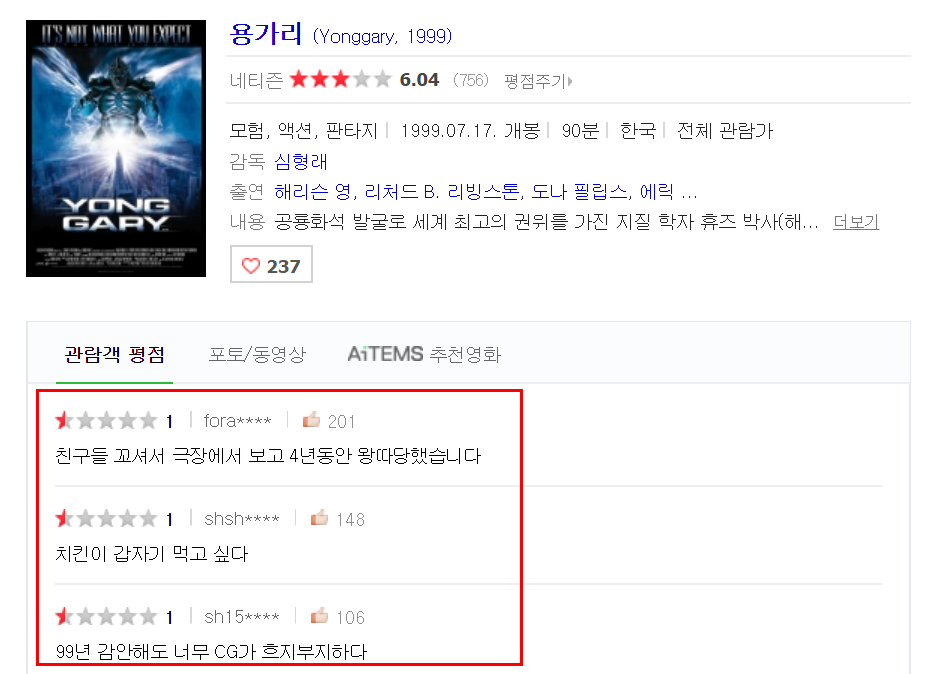Image resolution: width=931 pixels, height=674 pixels.
Task: Select the 관람객 평점 tab
Action: [115, 355]
